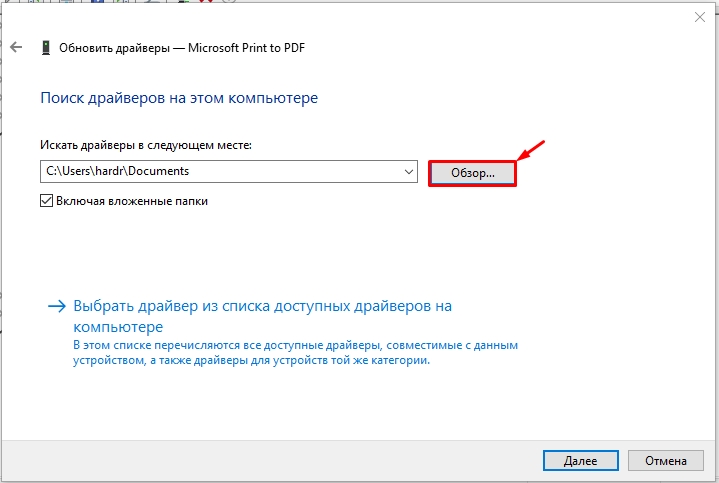719x483 pixels.
Task: Go back using the left arrow icon
Action: click(16, 47)
